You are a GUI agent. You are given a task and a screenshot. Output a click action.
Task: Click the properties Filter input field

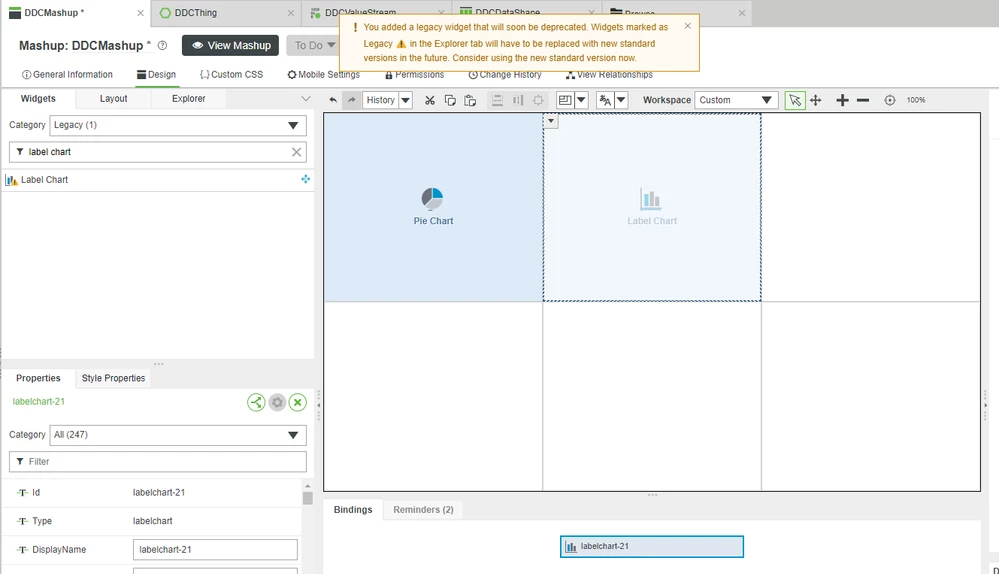pos(157,462)
